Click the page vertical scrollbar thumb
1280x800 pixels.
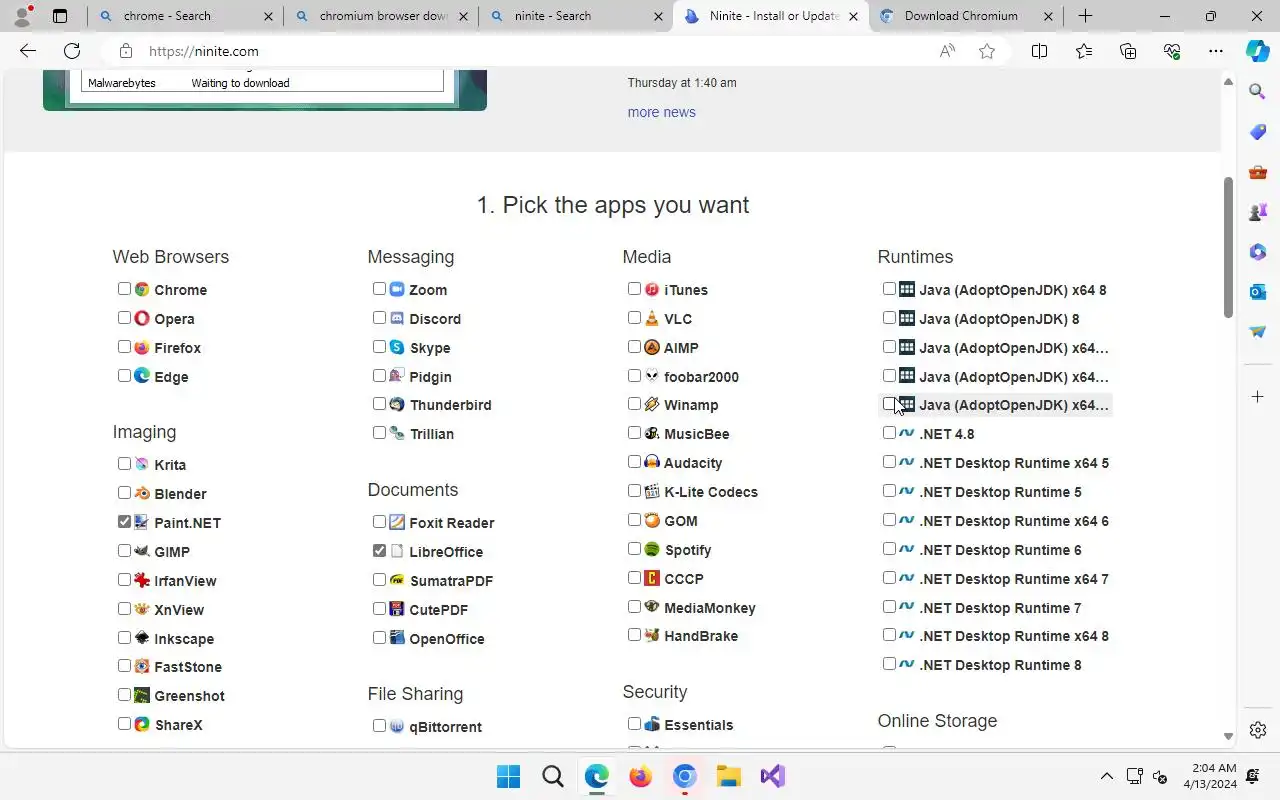[1228, 247]
